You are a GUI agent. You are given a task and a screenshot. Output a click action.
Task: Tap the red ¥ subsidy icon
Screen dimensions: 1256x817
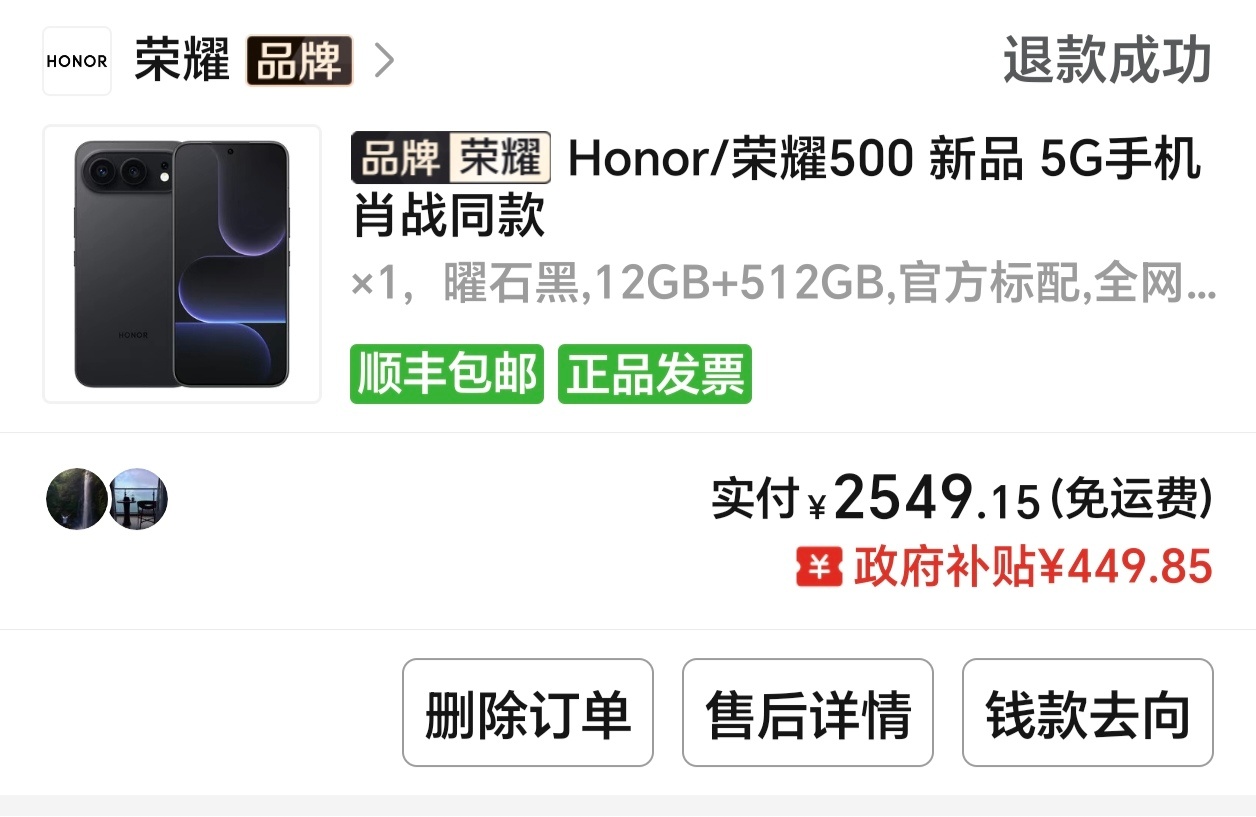tap(820, 568)
